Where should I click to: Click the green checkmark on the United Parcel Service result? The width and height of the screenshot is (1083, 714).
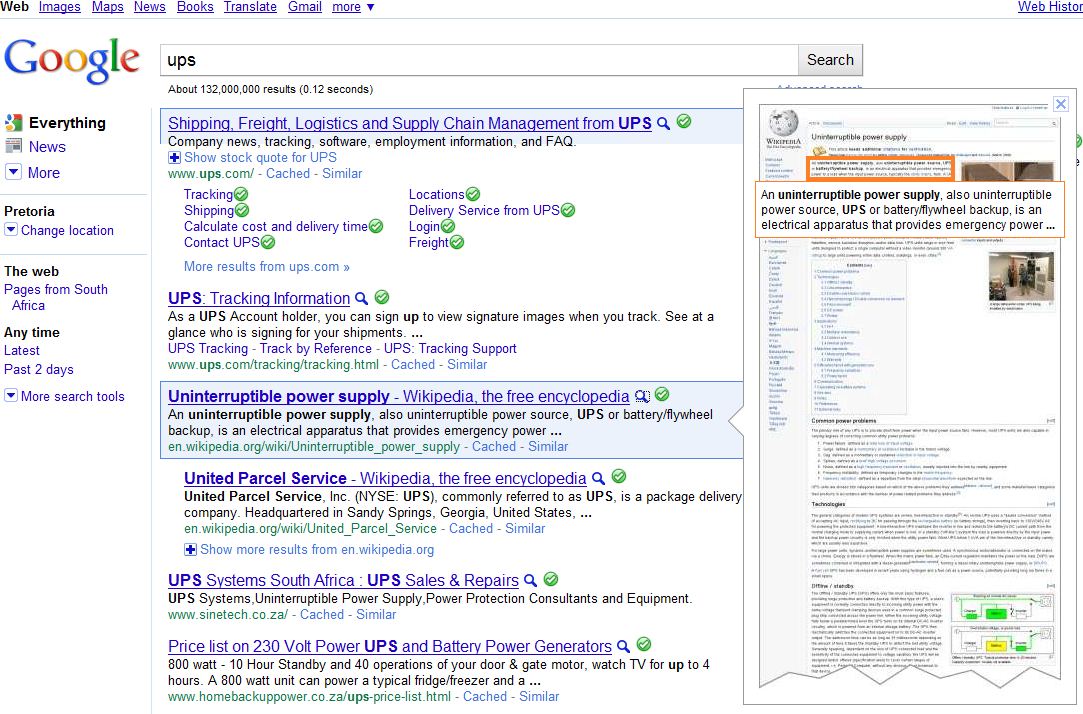[617, 477]
